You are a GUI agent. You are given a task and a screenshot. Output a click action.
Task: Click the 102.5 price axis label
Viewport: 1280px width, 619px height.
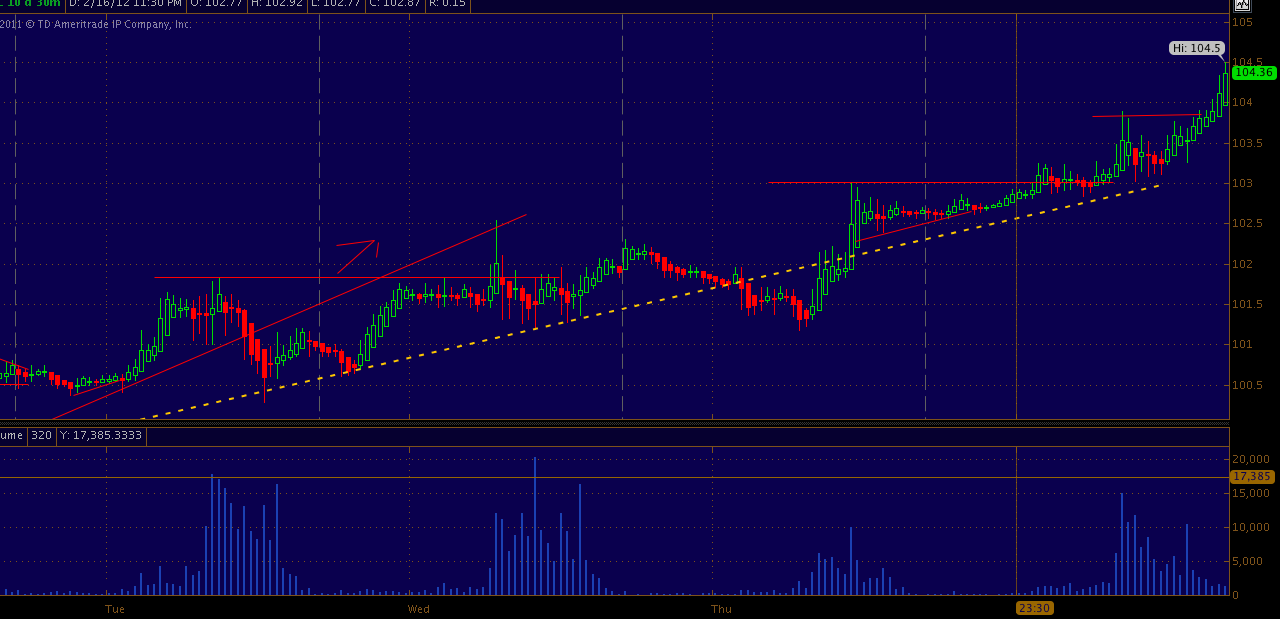tap(1246, 223)
